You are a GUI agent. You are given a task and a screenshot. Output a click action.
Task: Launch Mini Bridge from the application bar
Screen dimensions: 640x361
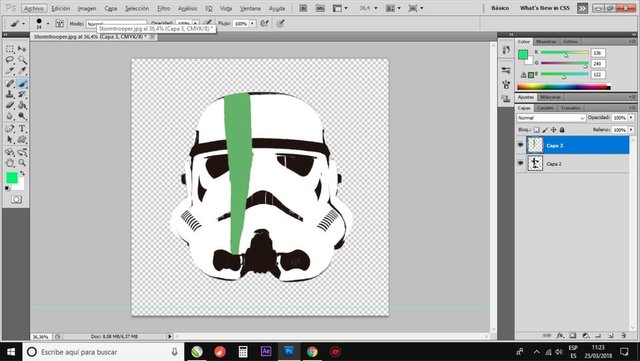pyautogui.click(x=320, y=8)
